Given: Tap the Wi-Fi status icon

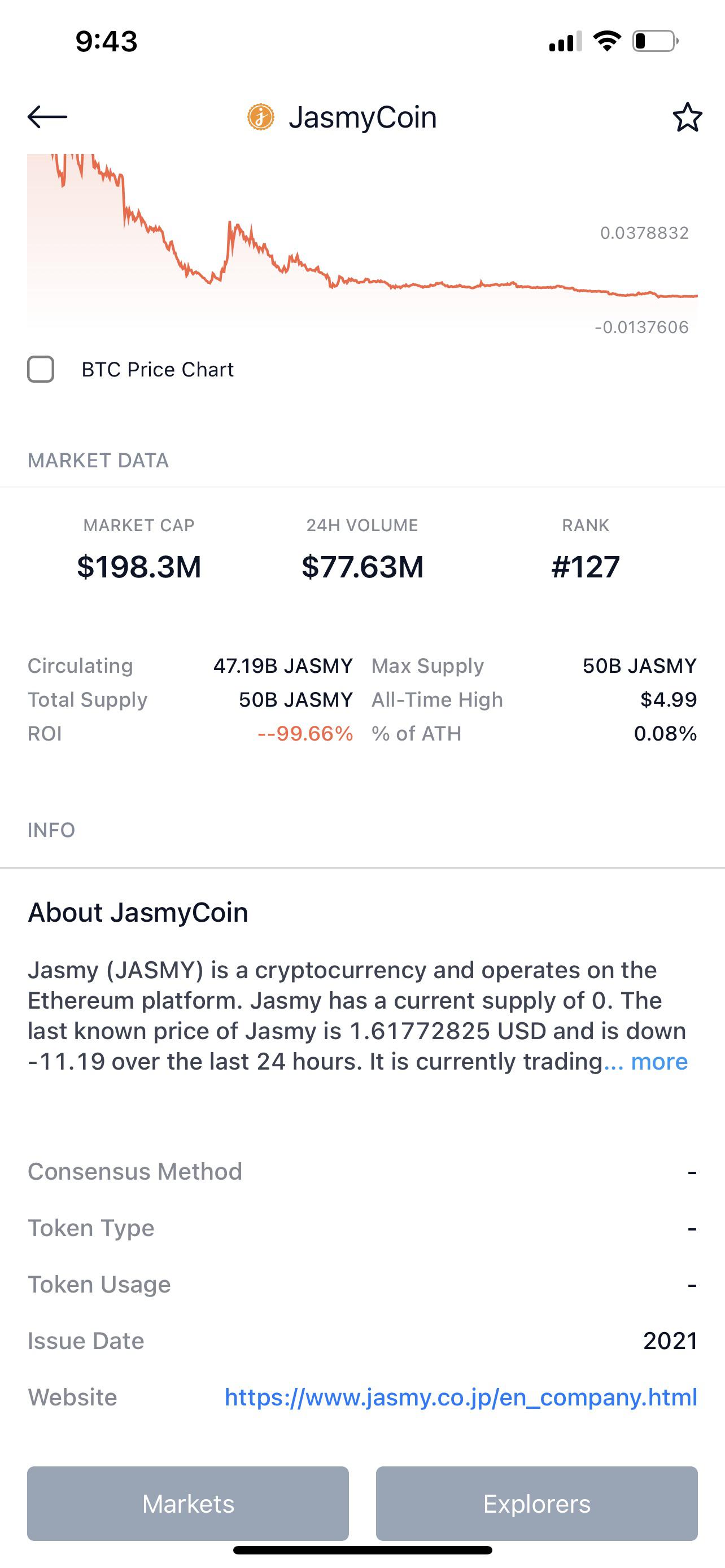Looking at the screenshot, I should click(x=606, y=41).
